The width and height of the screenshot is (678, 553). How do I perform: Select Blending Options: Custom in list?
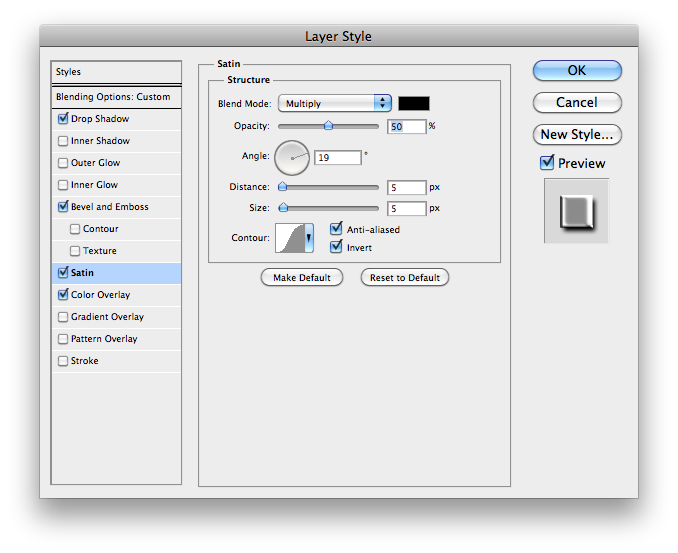click(112, 97)
